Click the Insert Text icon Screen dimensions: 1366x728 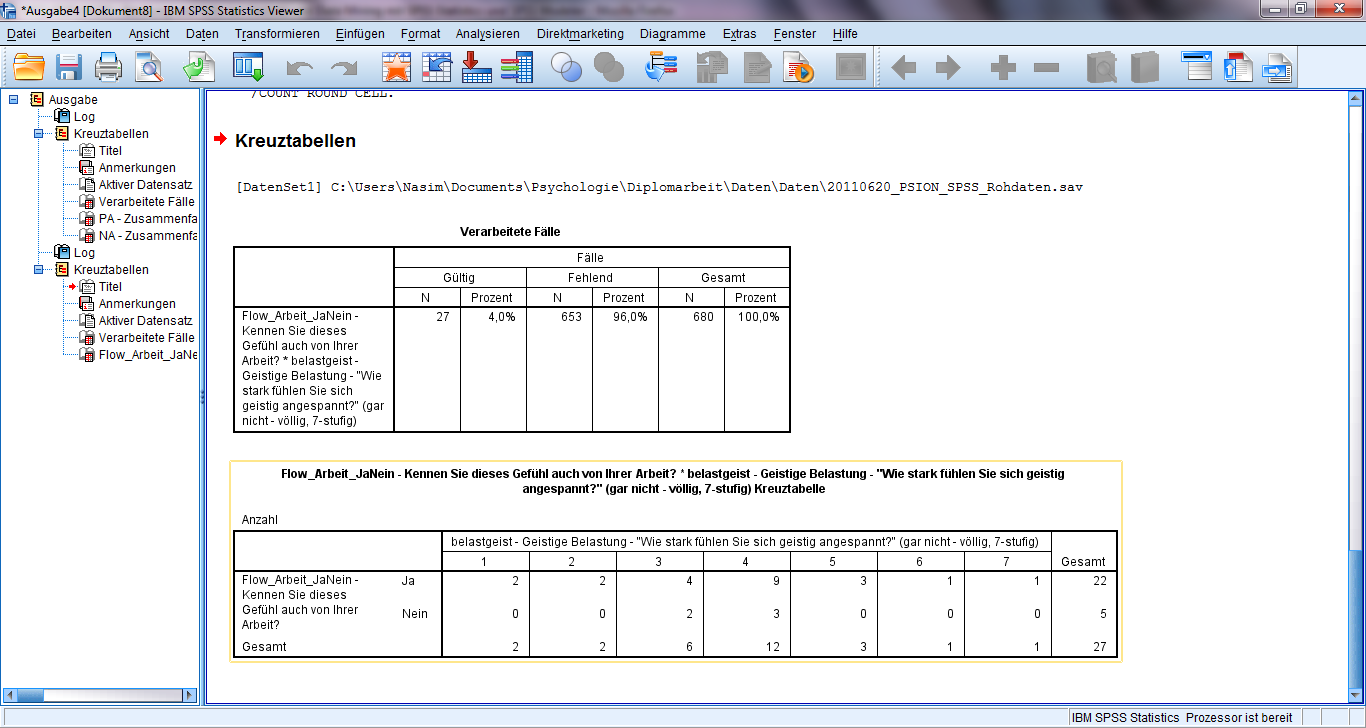pos(1277,67)
